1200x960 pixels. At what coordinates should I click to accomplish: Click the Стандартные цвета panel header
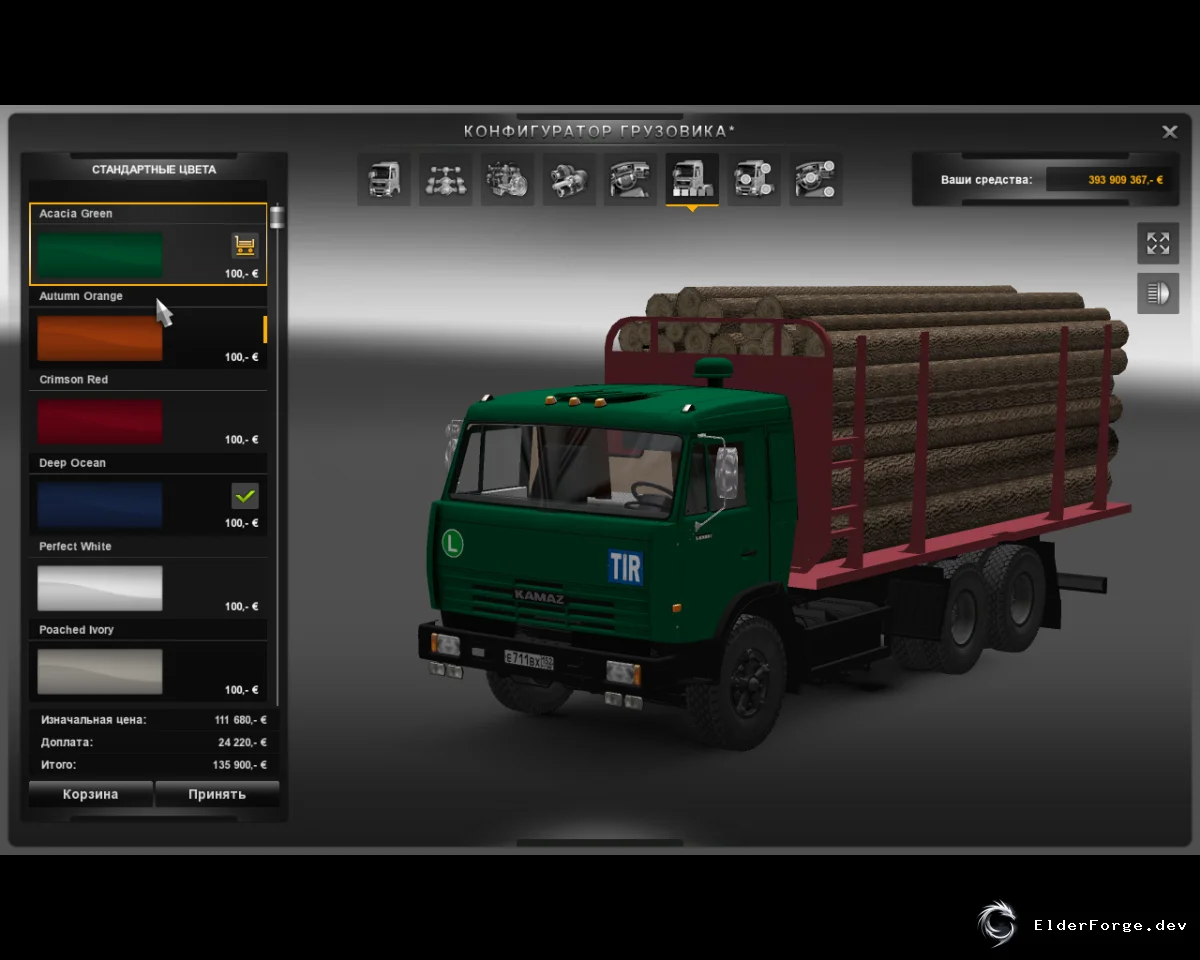click(x=154, y=169)
